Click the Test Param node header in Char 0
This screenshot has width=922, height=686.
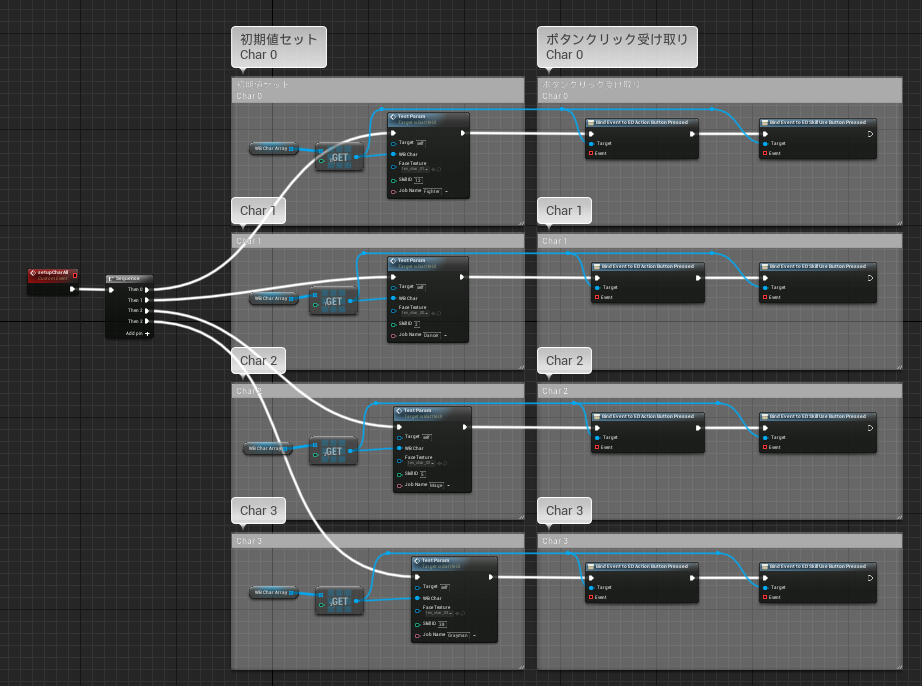pos(428,119)
